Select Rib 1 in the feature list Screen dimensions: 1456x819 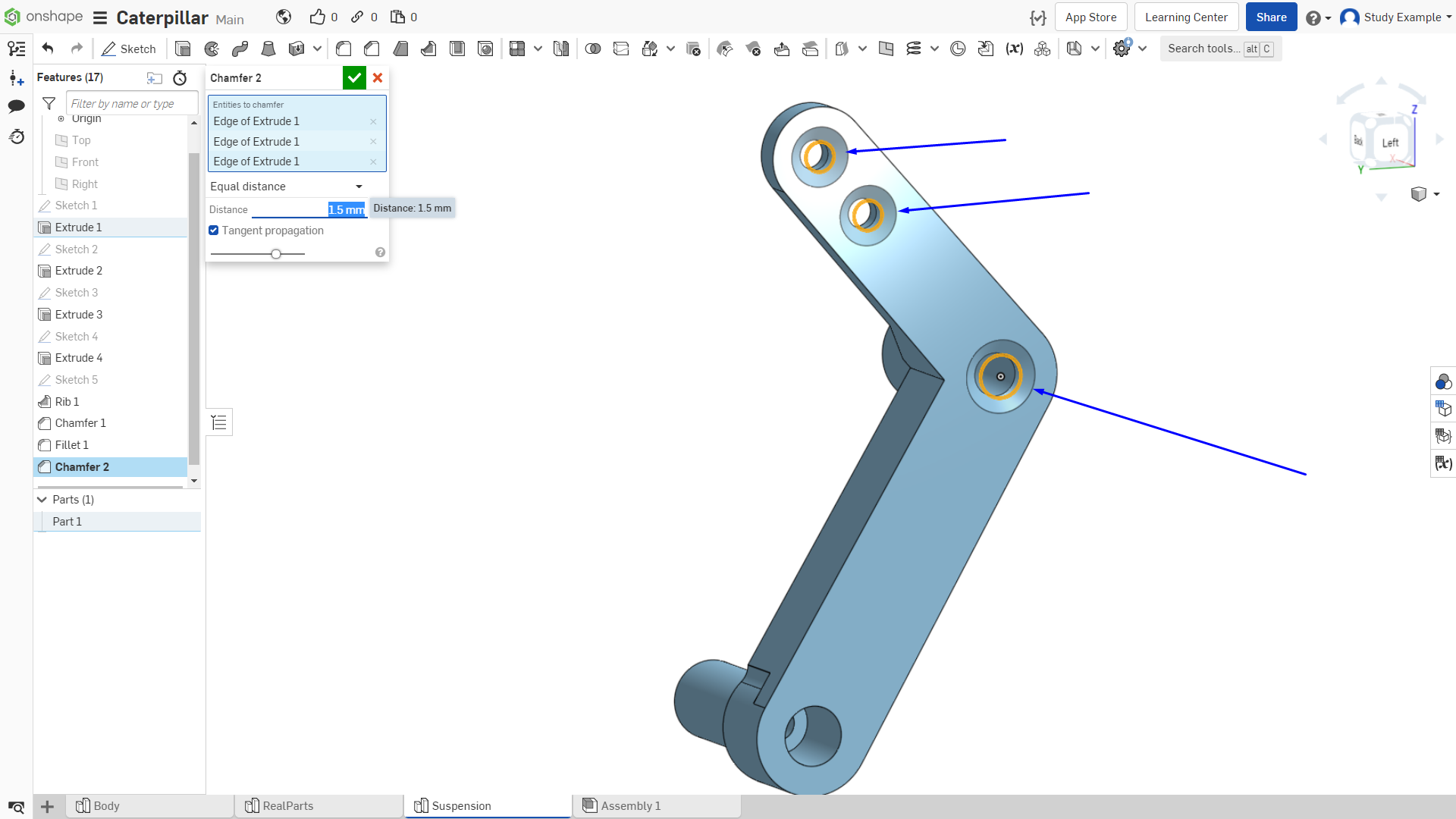pos(111,402)
